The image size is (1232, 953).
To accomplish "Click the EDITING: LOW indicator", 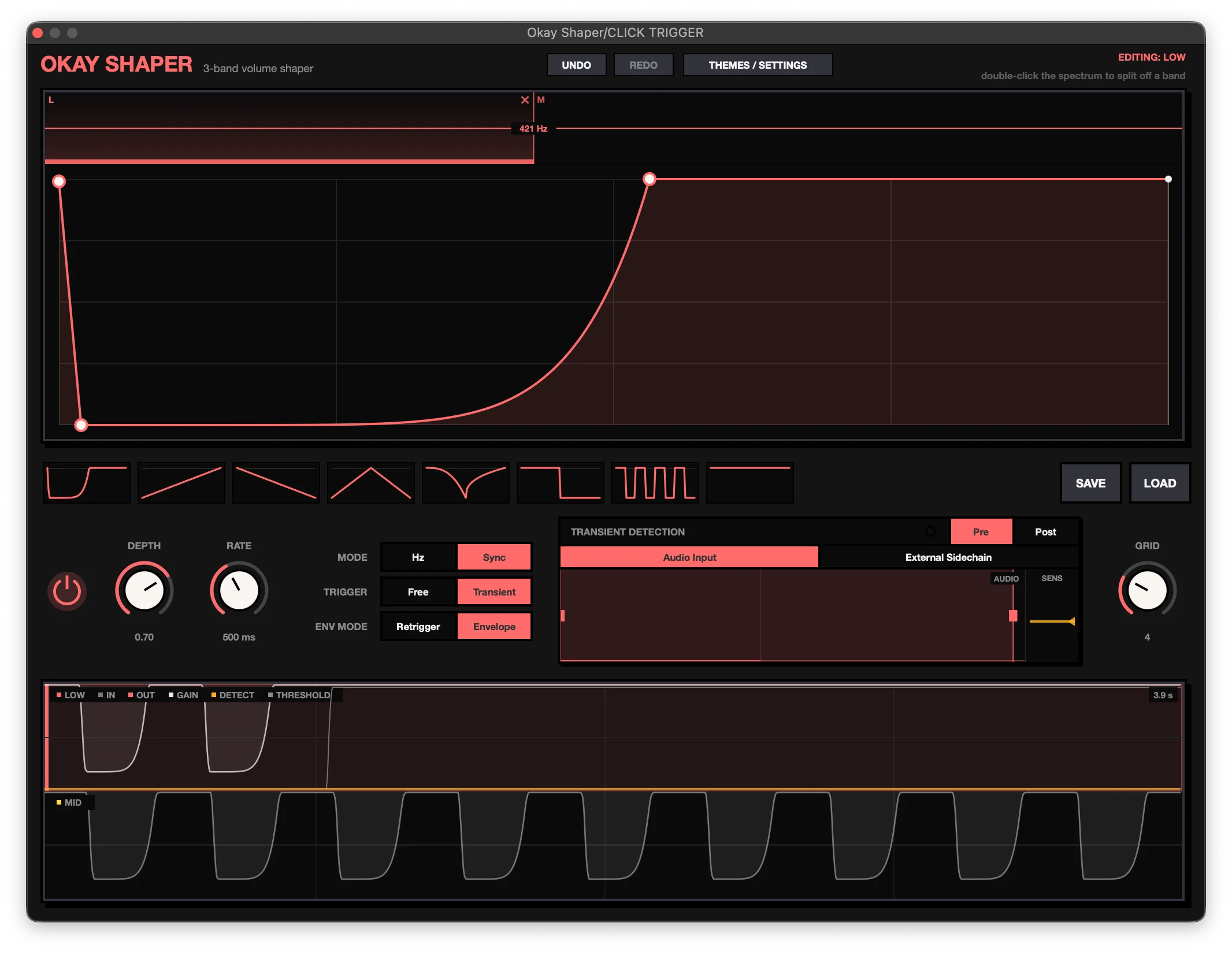I will (1151, 57).
